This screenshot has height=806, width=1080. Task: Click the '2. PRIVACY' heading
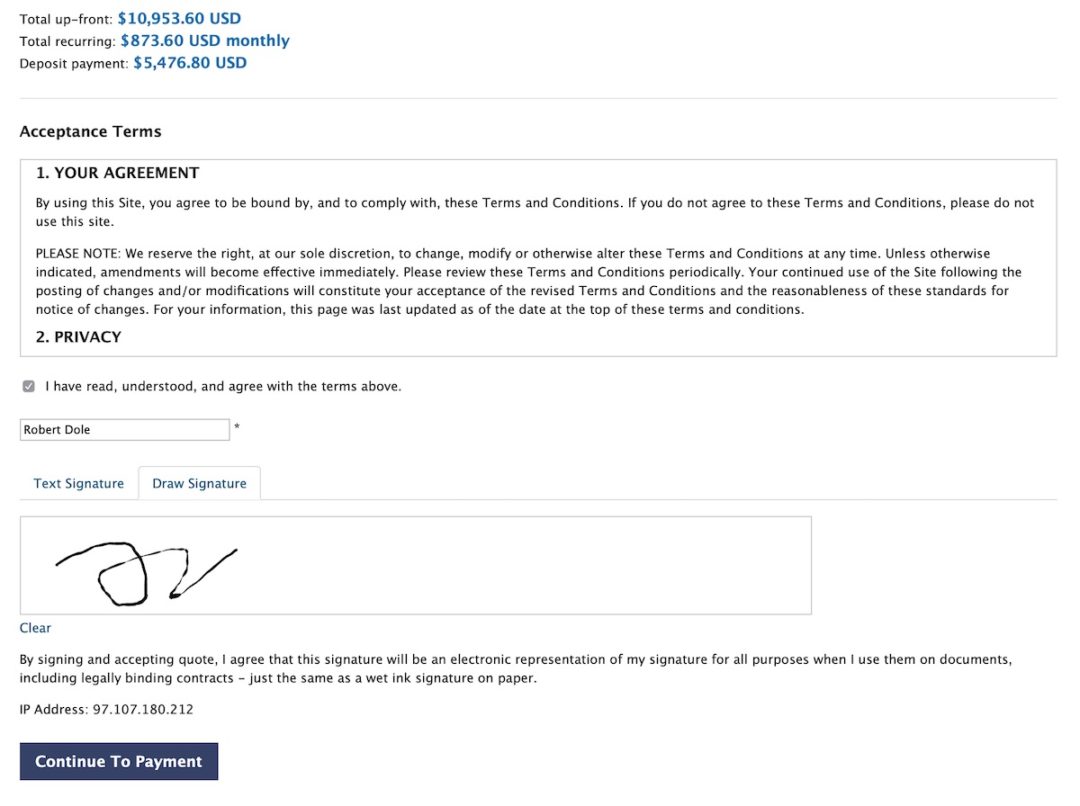79,337
